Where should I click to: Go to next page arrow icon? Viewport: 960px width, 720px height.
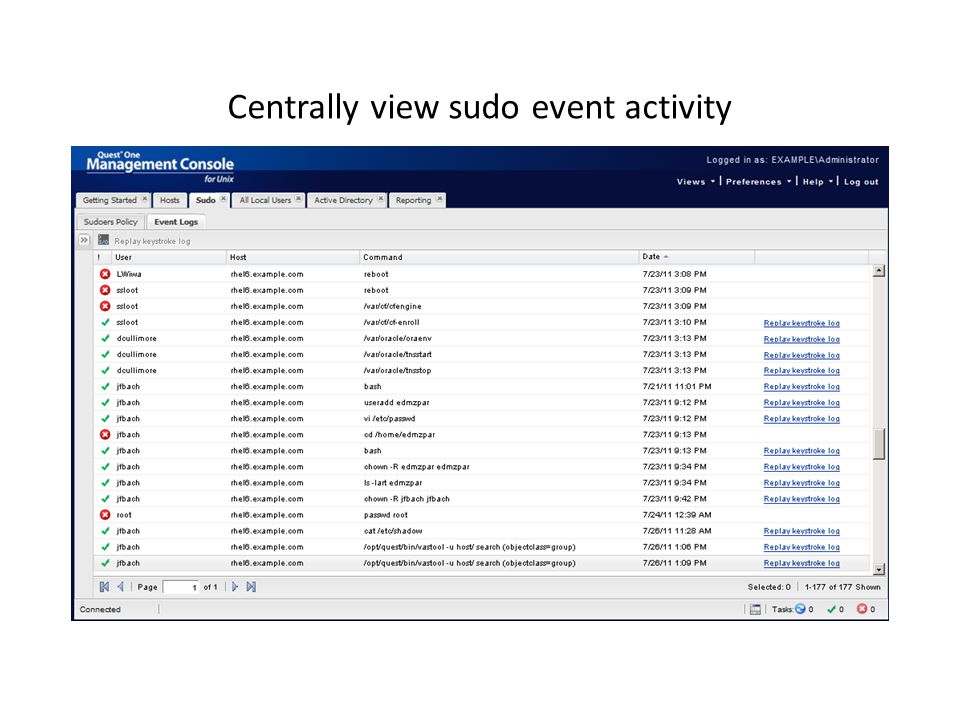[235, 587]
